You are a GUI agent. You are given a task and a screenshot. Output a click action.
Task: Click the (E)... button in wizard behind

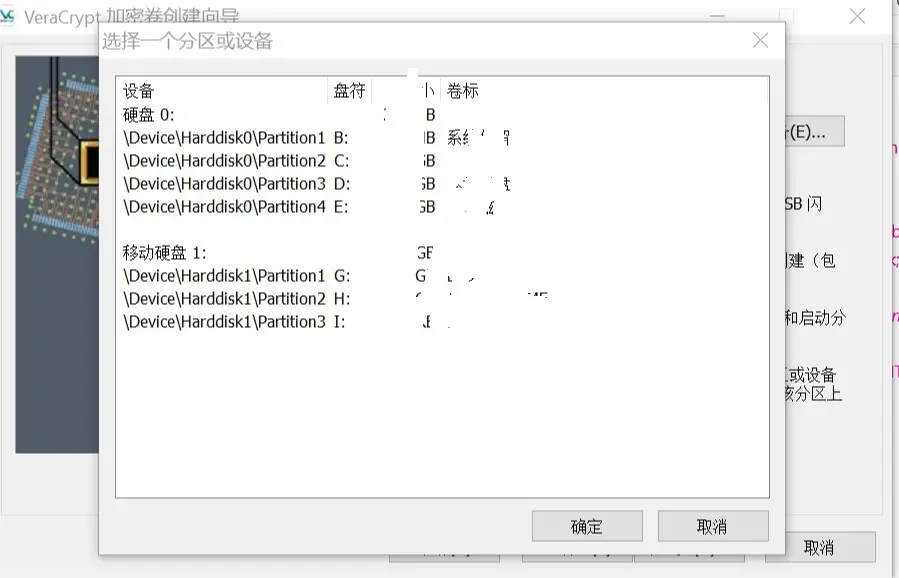(815, 131)
